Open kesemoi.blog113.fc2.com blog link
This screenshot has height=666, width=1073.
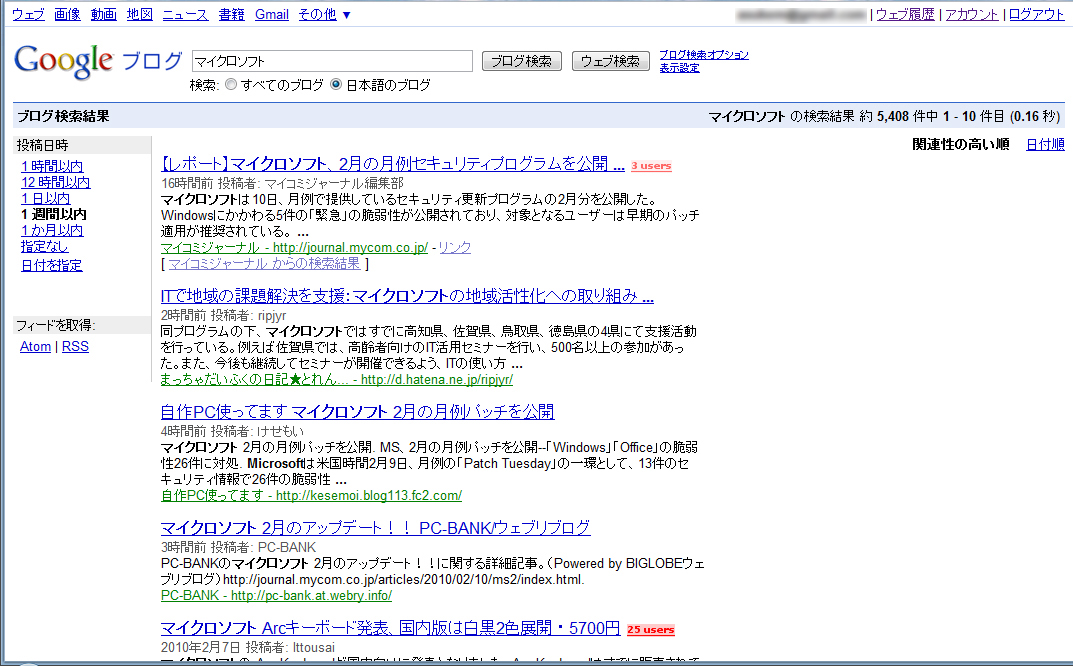(311, 495)
